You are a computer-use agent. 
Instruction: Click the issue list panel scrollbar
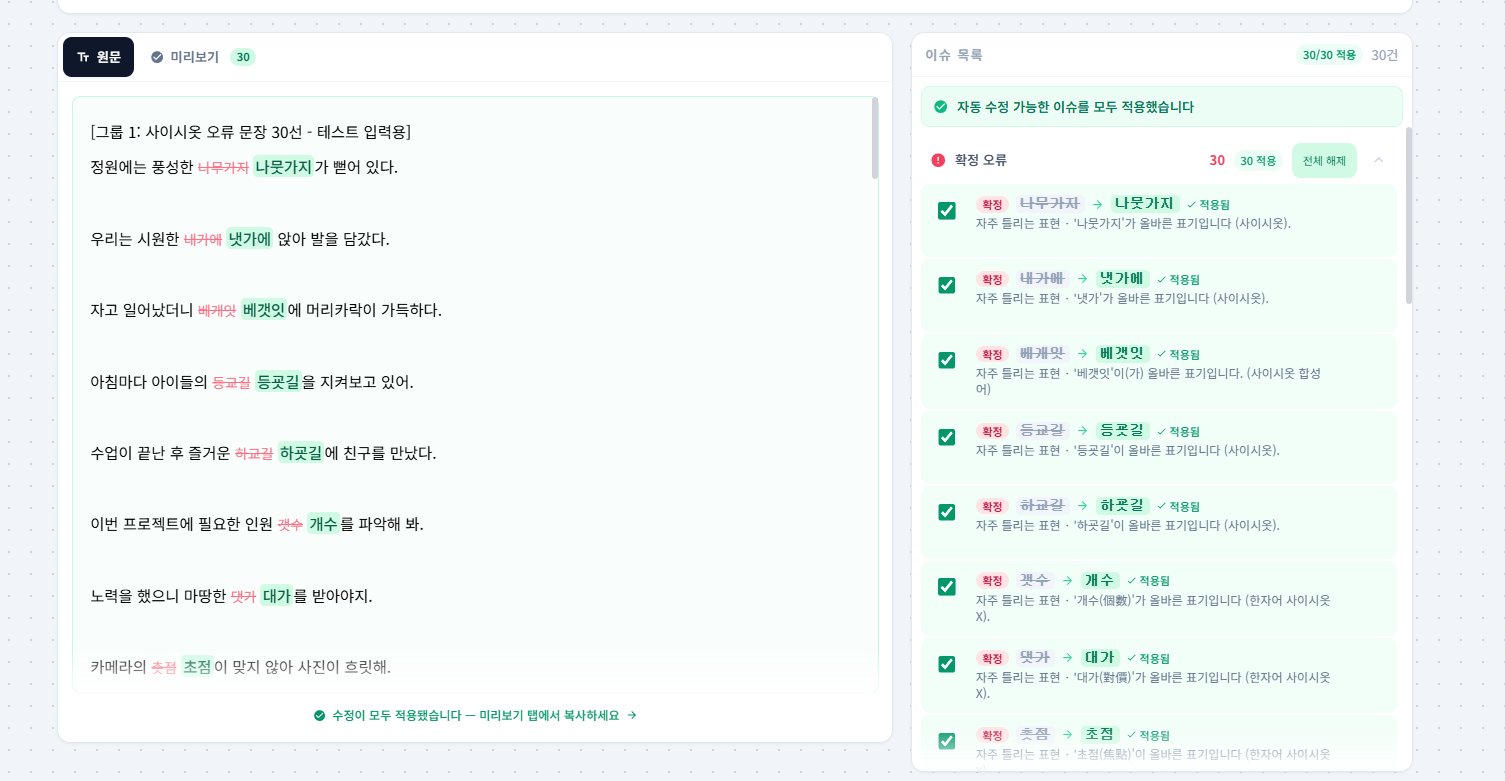(1409, 215)
